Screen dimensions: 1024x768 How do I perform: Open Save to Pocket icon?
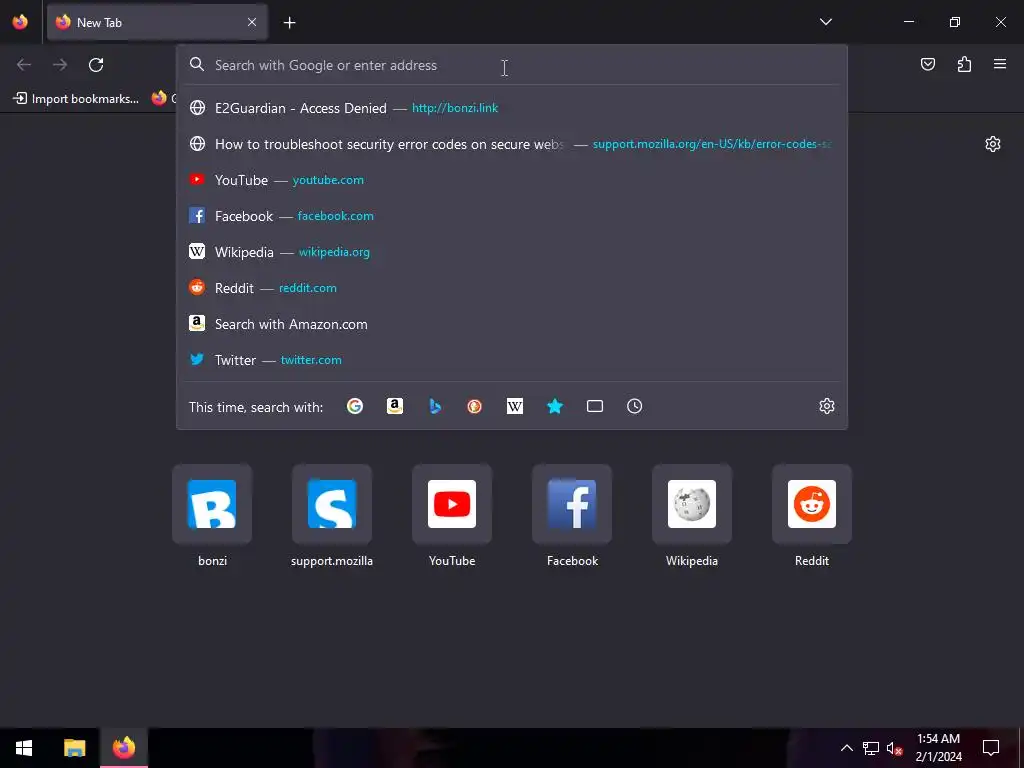coord(927,64)
